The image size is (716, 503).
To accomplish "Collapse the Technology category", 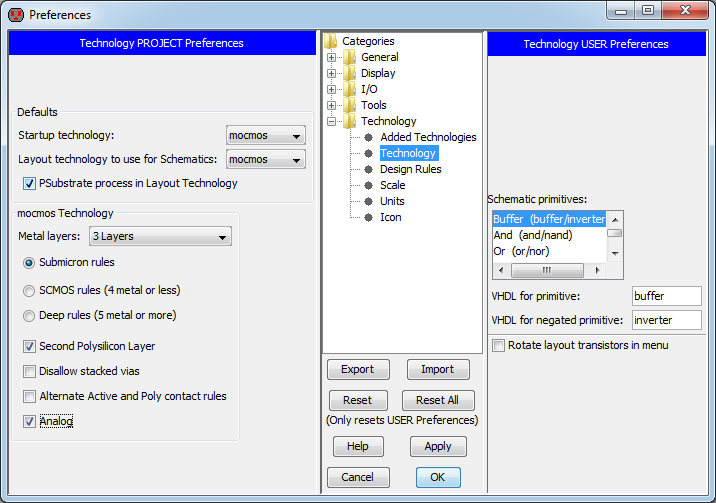I will [x=332, y=121].
